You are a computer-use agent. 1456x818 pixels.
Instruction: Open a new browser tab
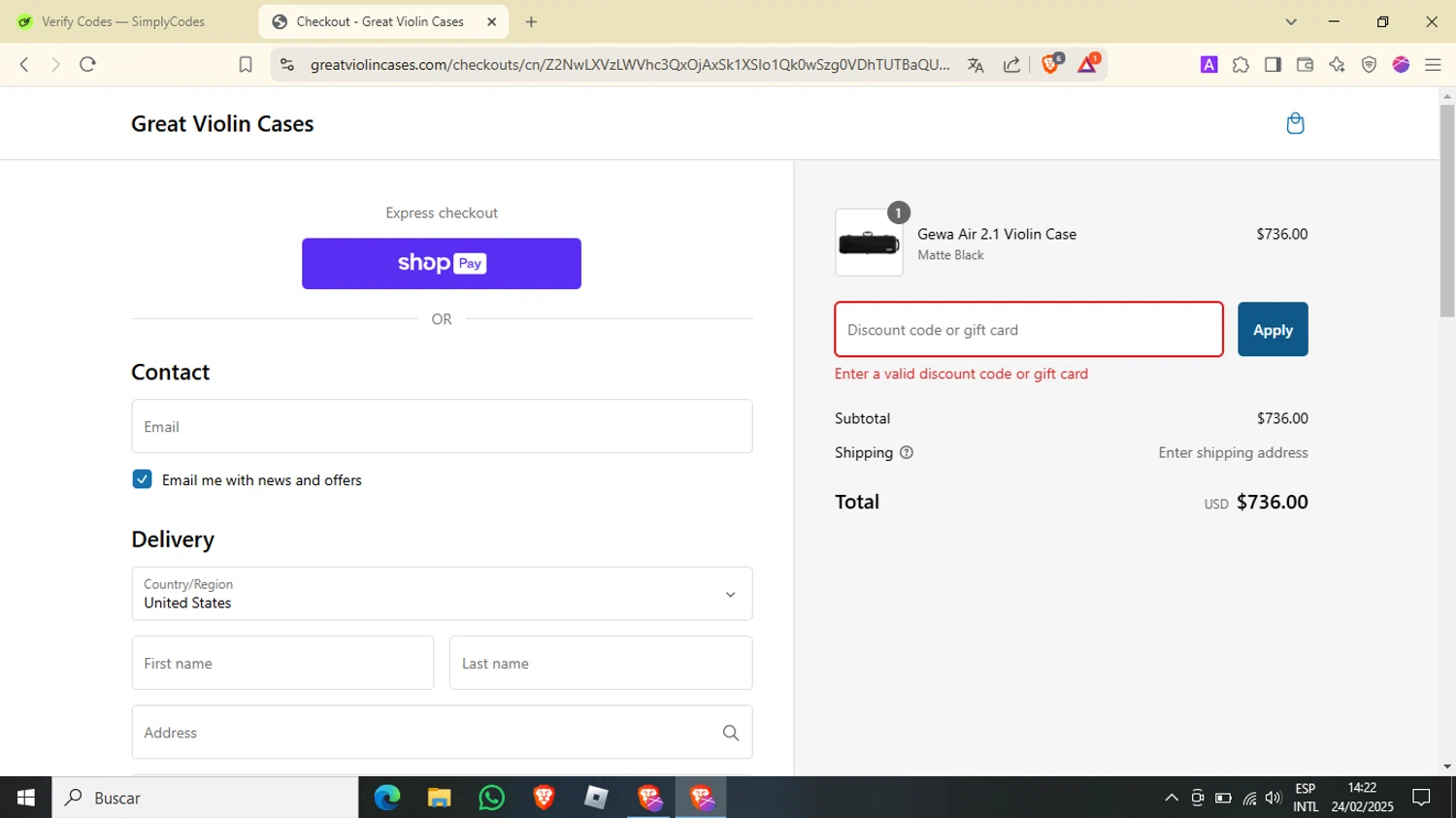tap(531, 21)
